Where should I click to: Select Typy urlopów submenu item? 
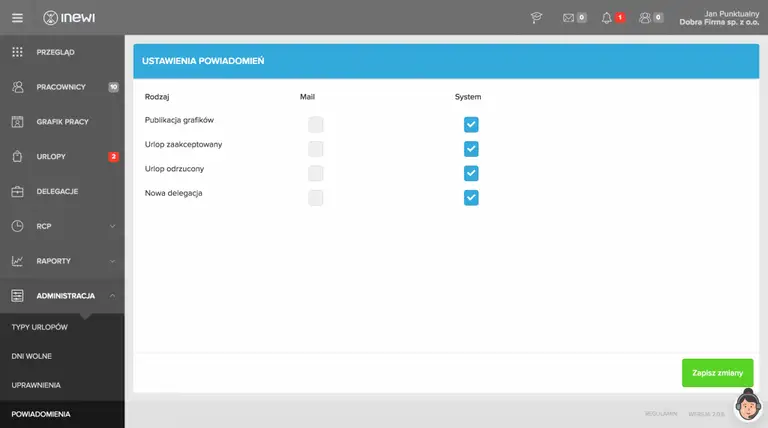pos(40,328)
